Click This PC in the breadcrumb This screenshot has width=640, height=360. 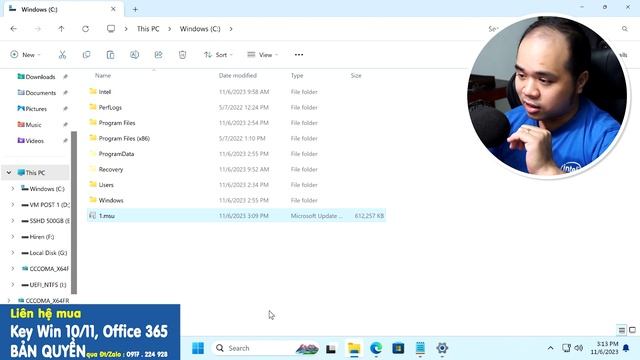[148, 29]
